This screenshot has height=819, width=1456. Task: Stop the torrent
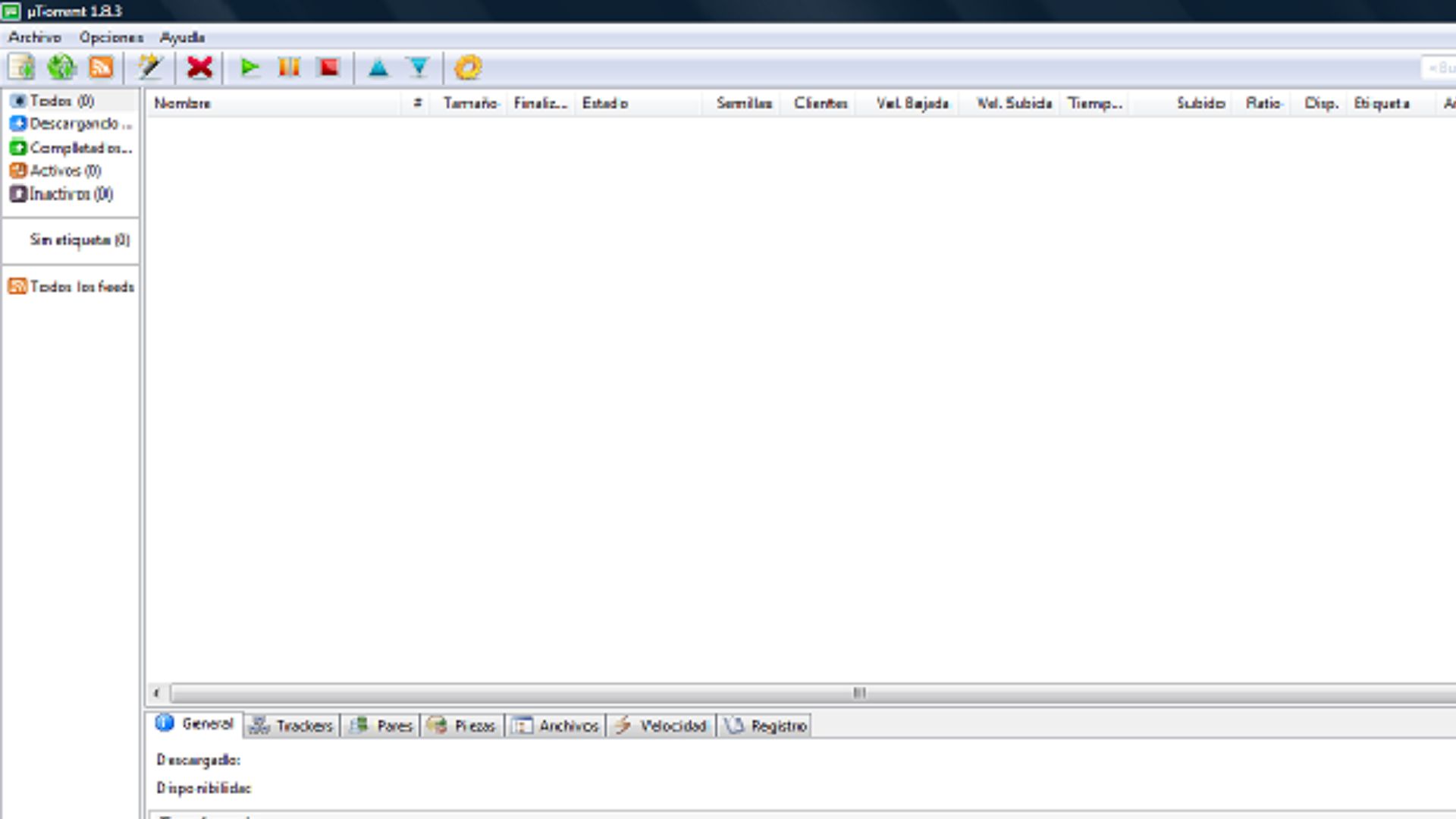click(328, 67)
